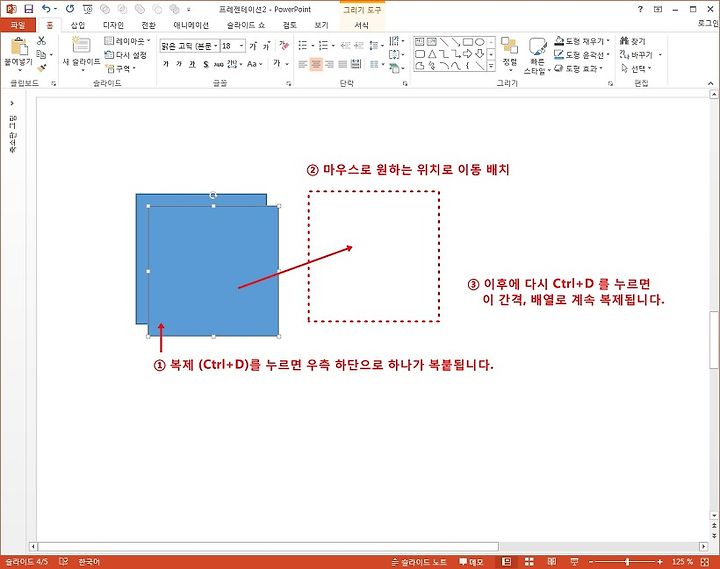Start slide show from status bar

click(x=574, y=561)
